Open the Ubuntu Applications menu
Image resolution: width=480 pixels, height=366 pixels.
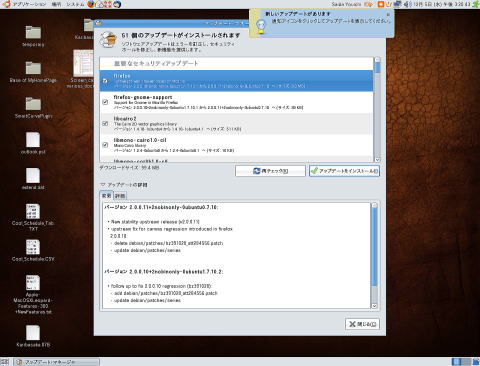click(x=24, y=4)
